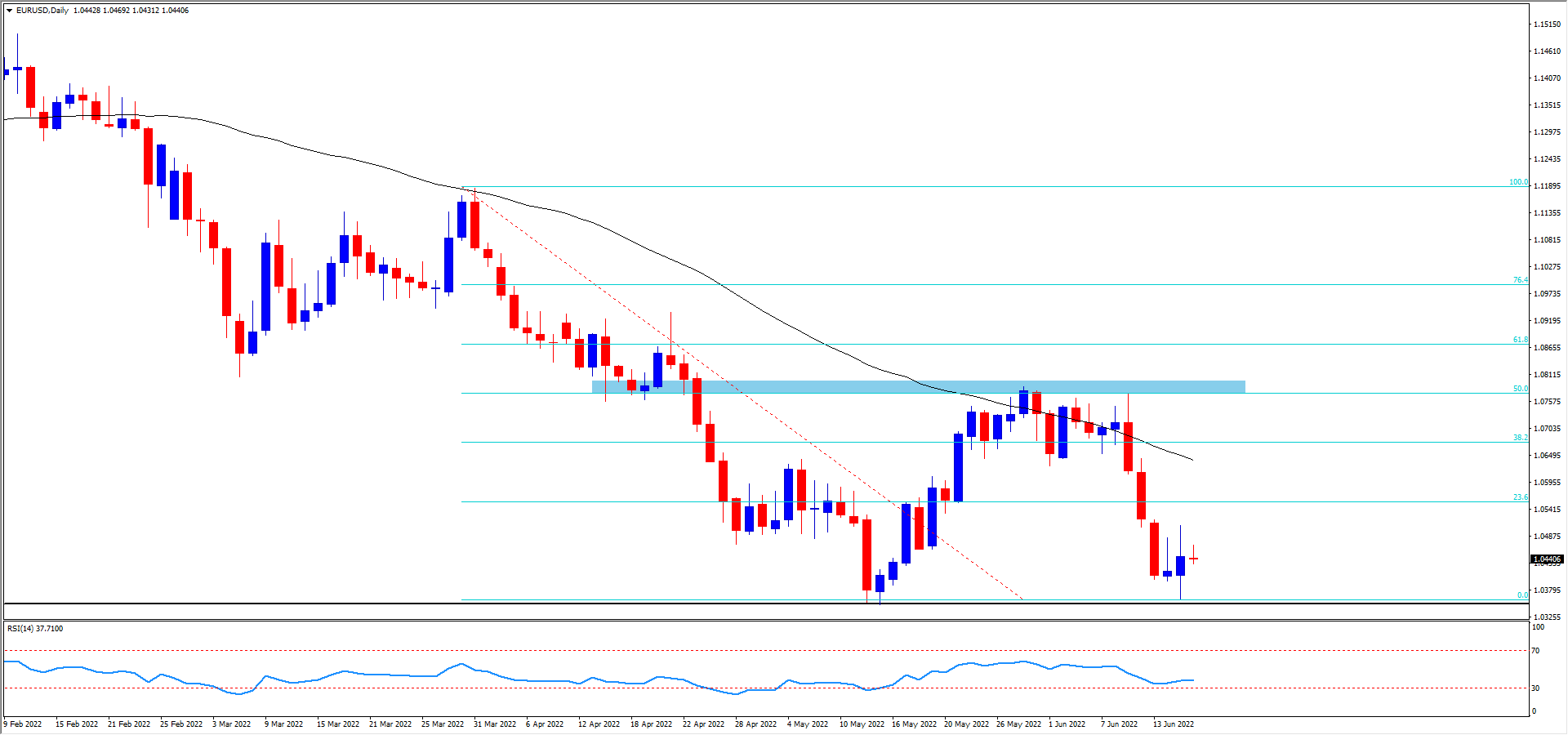Click the RSI(14) indicator label

click(34, 629)
